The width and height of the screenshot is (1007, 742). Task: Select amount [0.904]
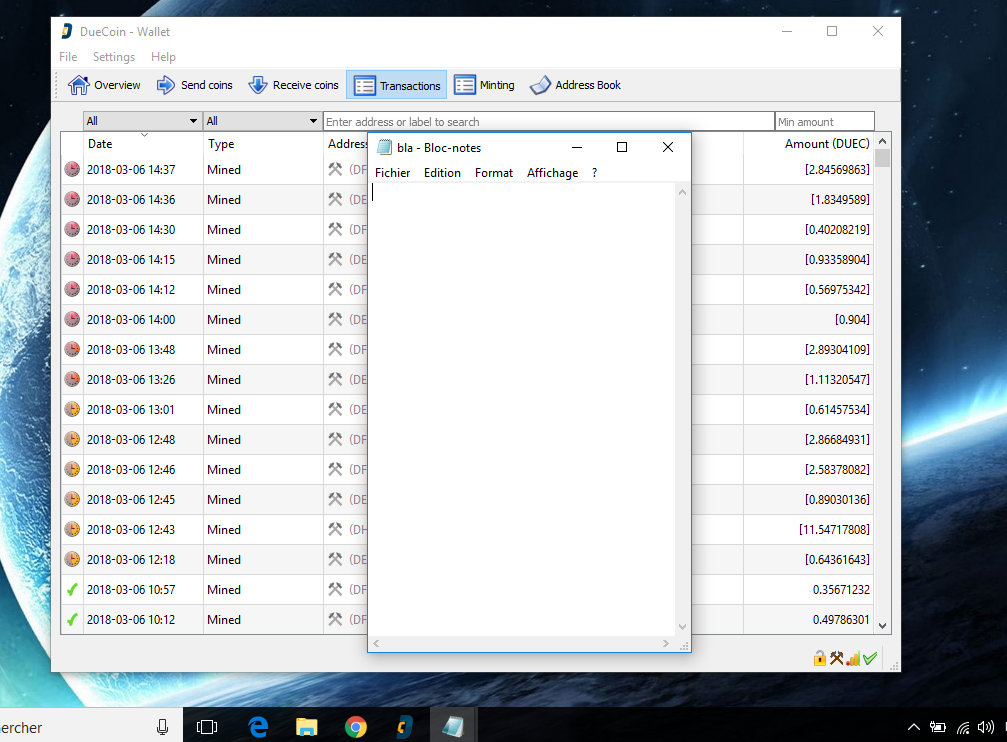(852, 319)
